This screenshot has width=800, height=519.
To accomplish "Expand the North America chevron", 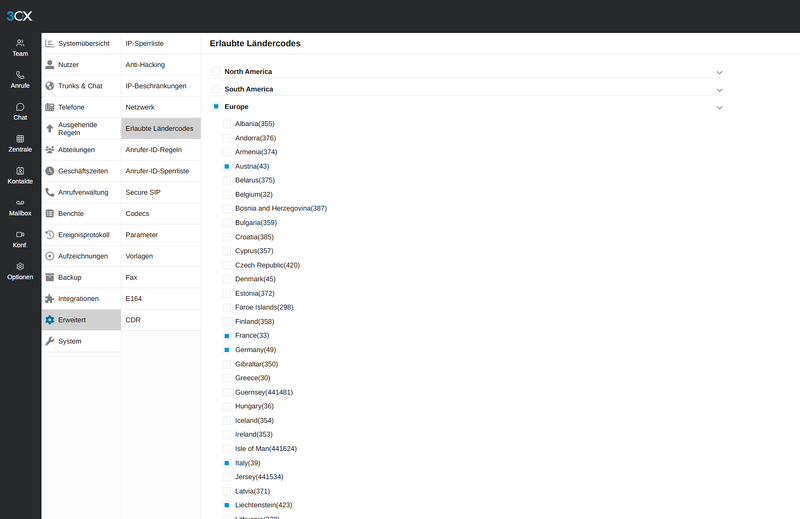I will click(719, 72).
